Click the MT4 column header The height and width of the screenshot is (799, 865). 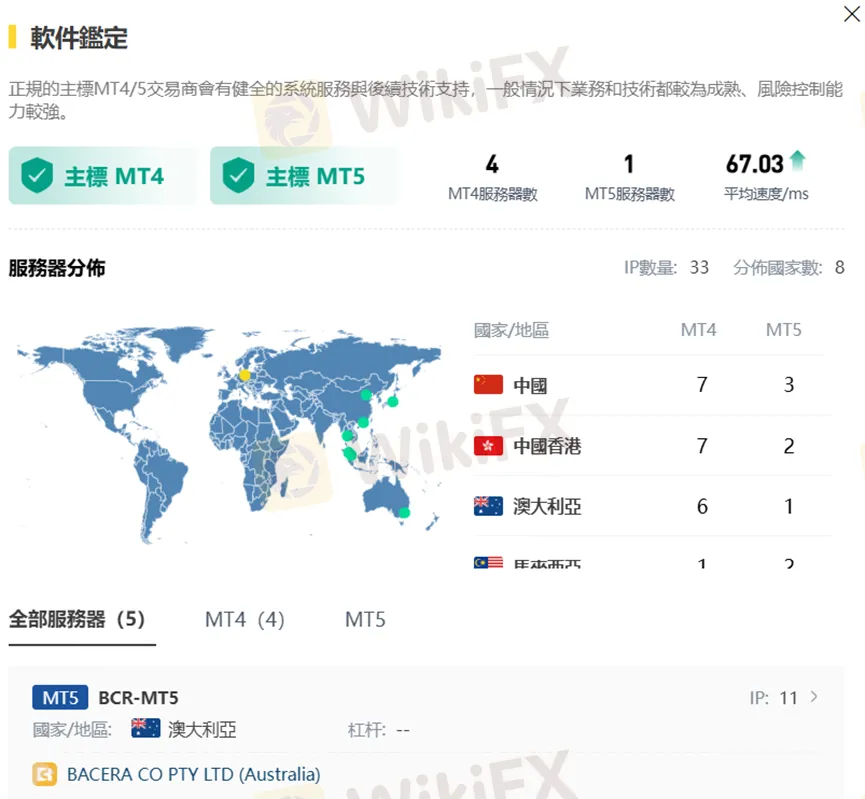tap(698, 330)
